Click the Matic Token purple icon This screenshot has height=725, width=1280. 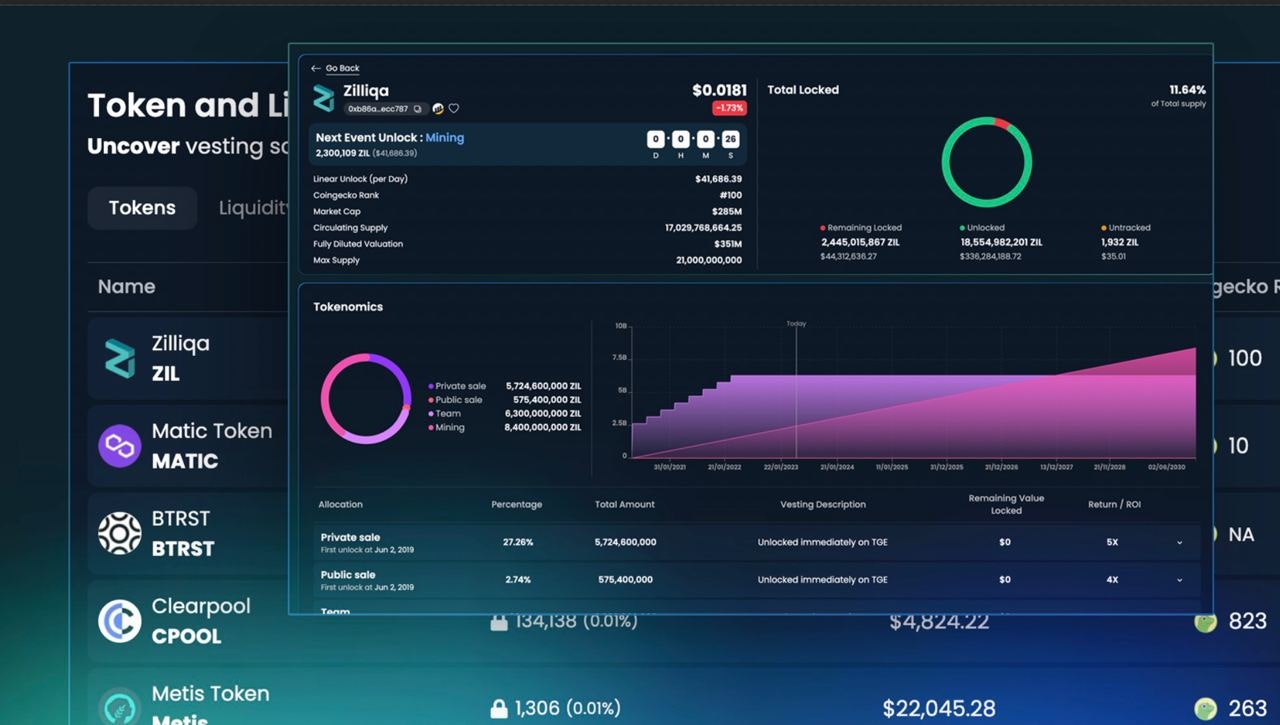[120, 446]
